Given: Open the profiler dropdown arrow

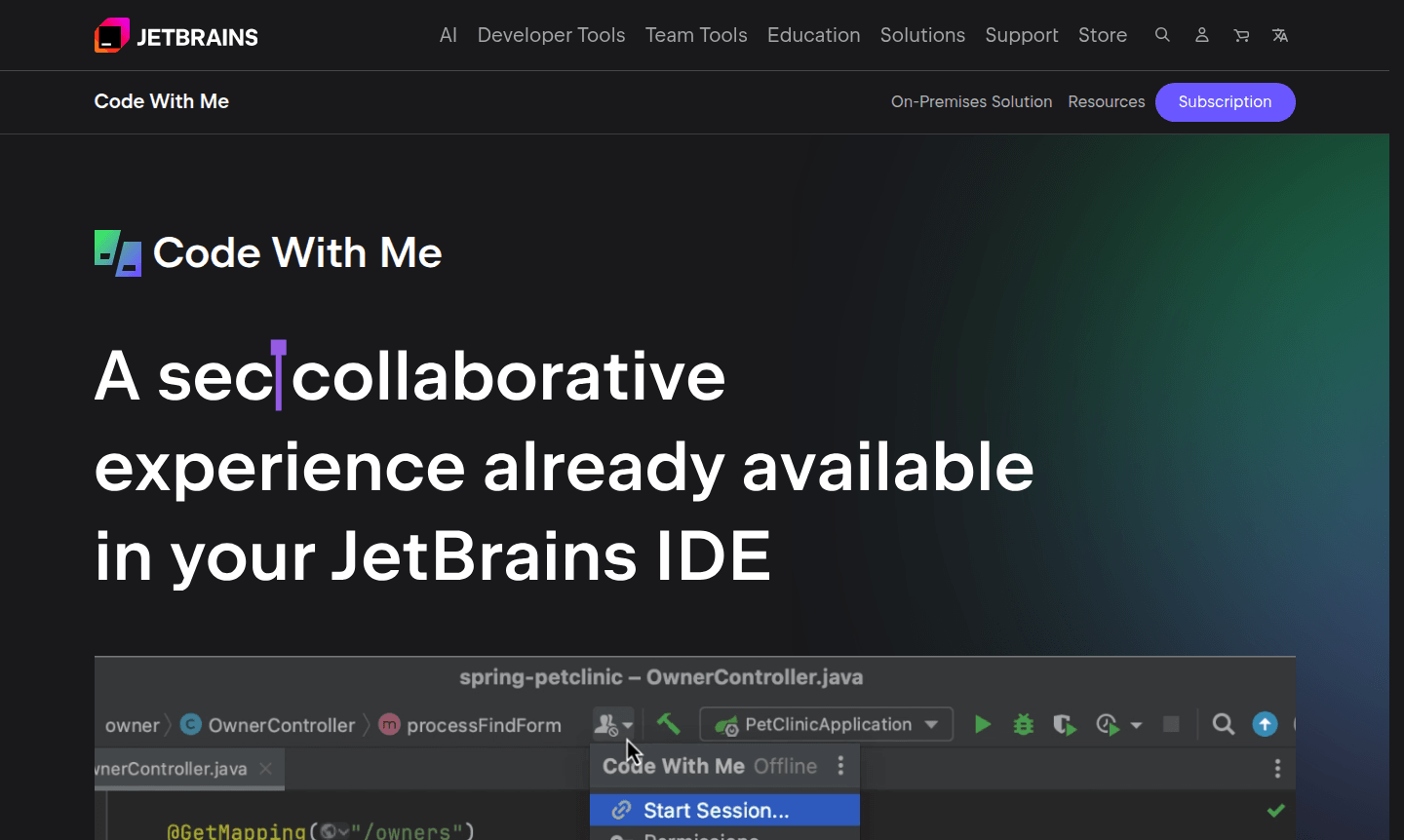Looking at the screenshot, I should pos(1136,726).
